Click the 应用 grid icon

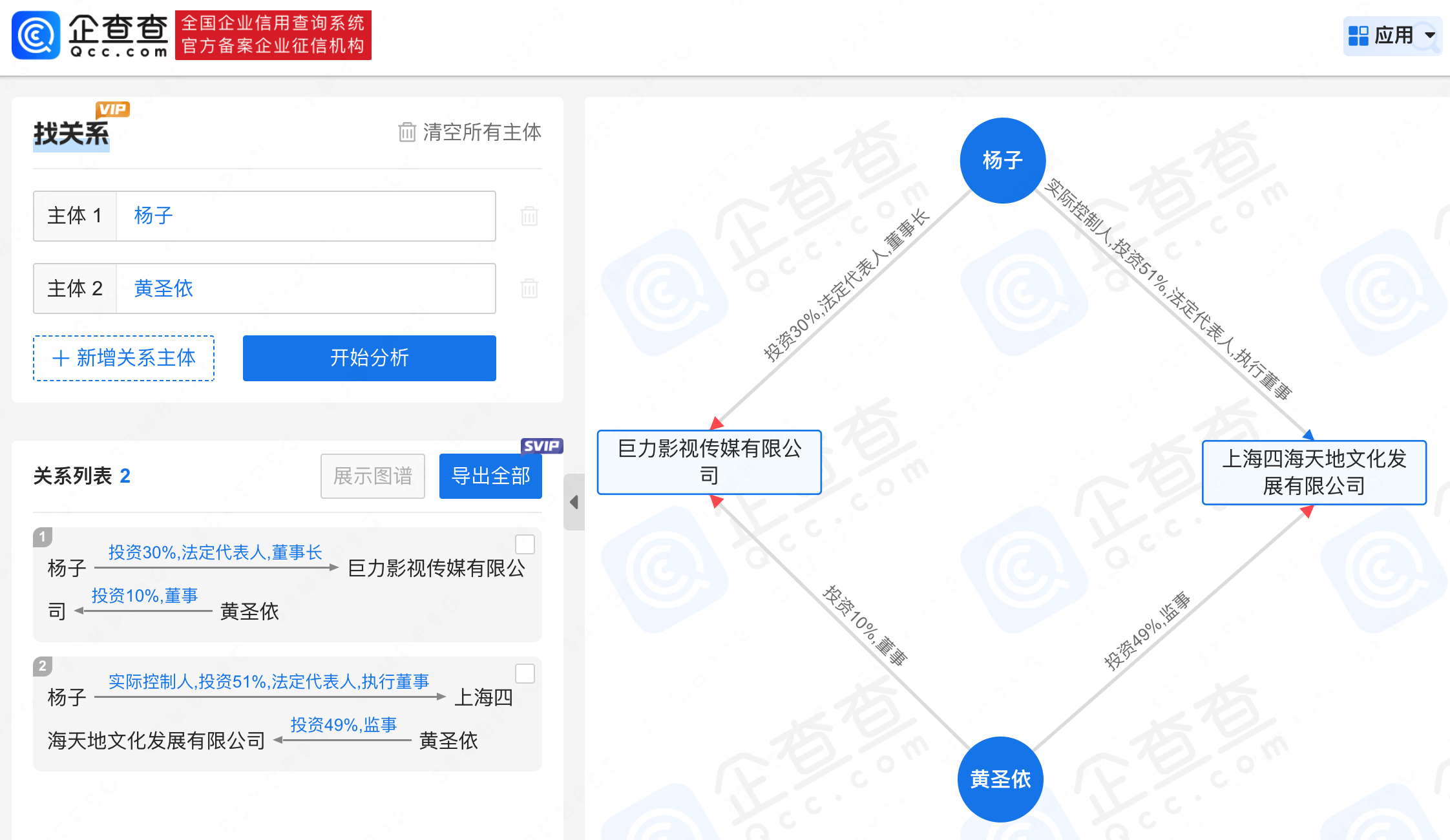point(1358,36)
